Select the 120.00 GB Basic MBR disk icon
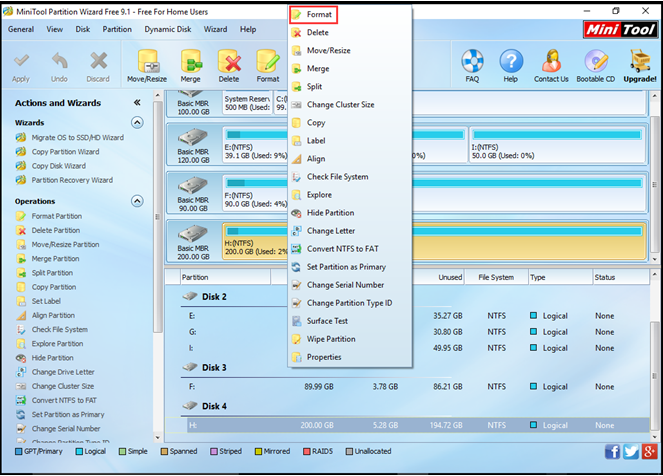This screenshot has height=476, width=663. (193, 138)
